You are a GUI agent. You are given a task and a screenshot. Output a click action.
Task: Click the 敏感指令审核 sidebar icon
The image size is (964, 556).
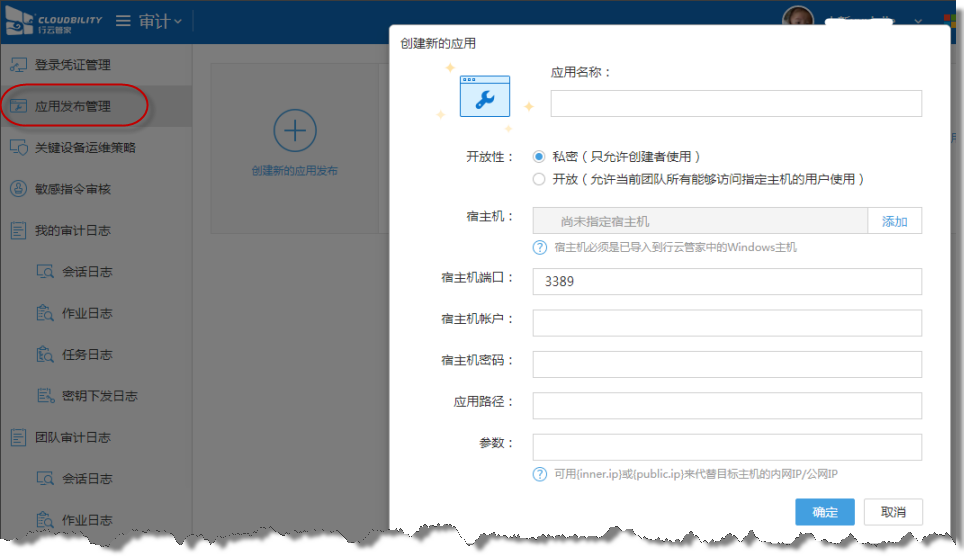tap(18, 189)
